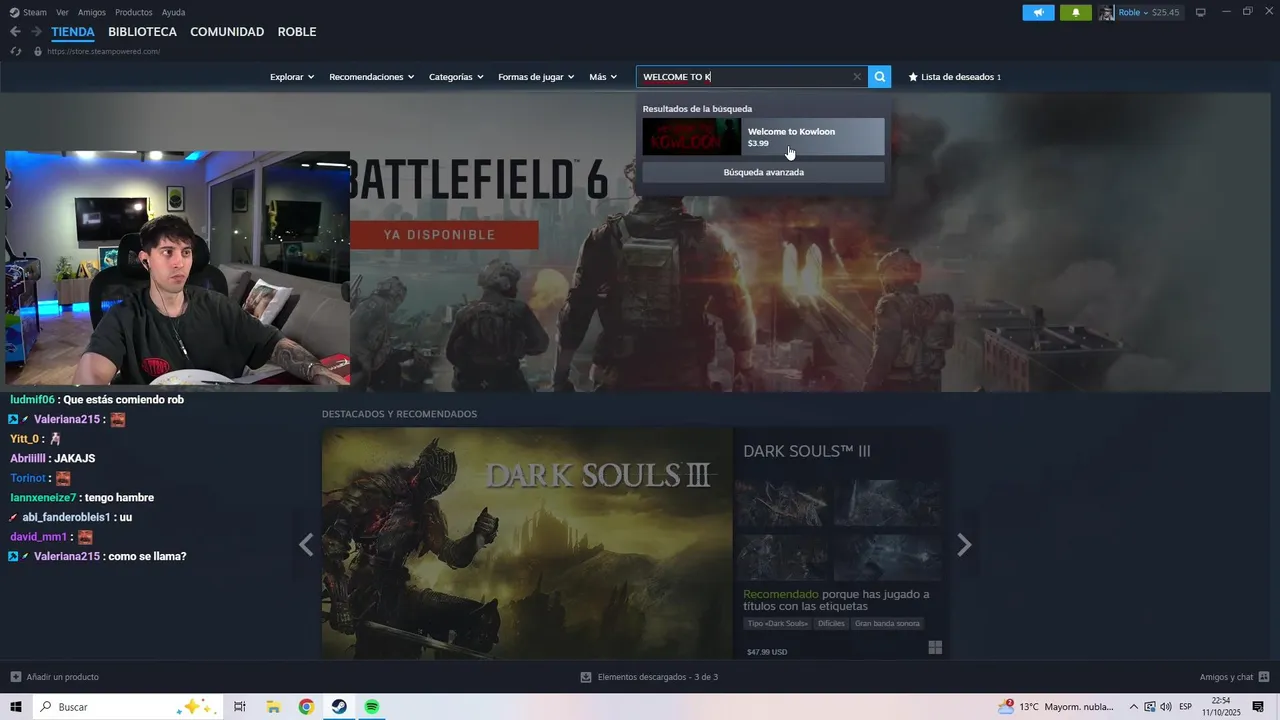Go back with the left arrow
This screenshot has width=1280, height=720.
point(15,32)
